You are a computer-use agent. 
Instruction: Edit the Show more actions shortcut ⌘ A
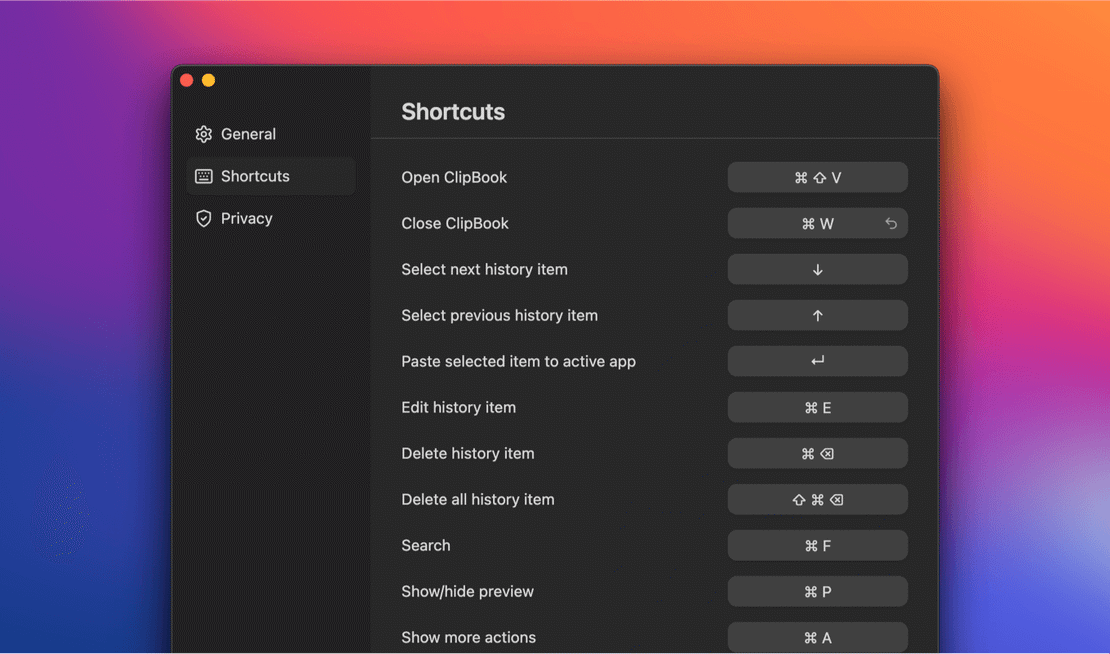click(x=818, y=638)
